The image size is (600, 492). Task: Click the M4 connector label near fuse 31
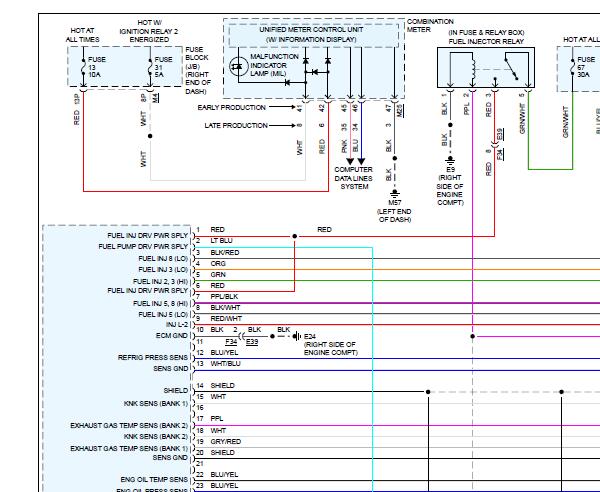[155, 98]
